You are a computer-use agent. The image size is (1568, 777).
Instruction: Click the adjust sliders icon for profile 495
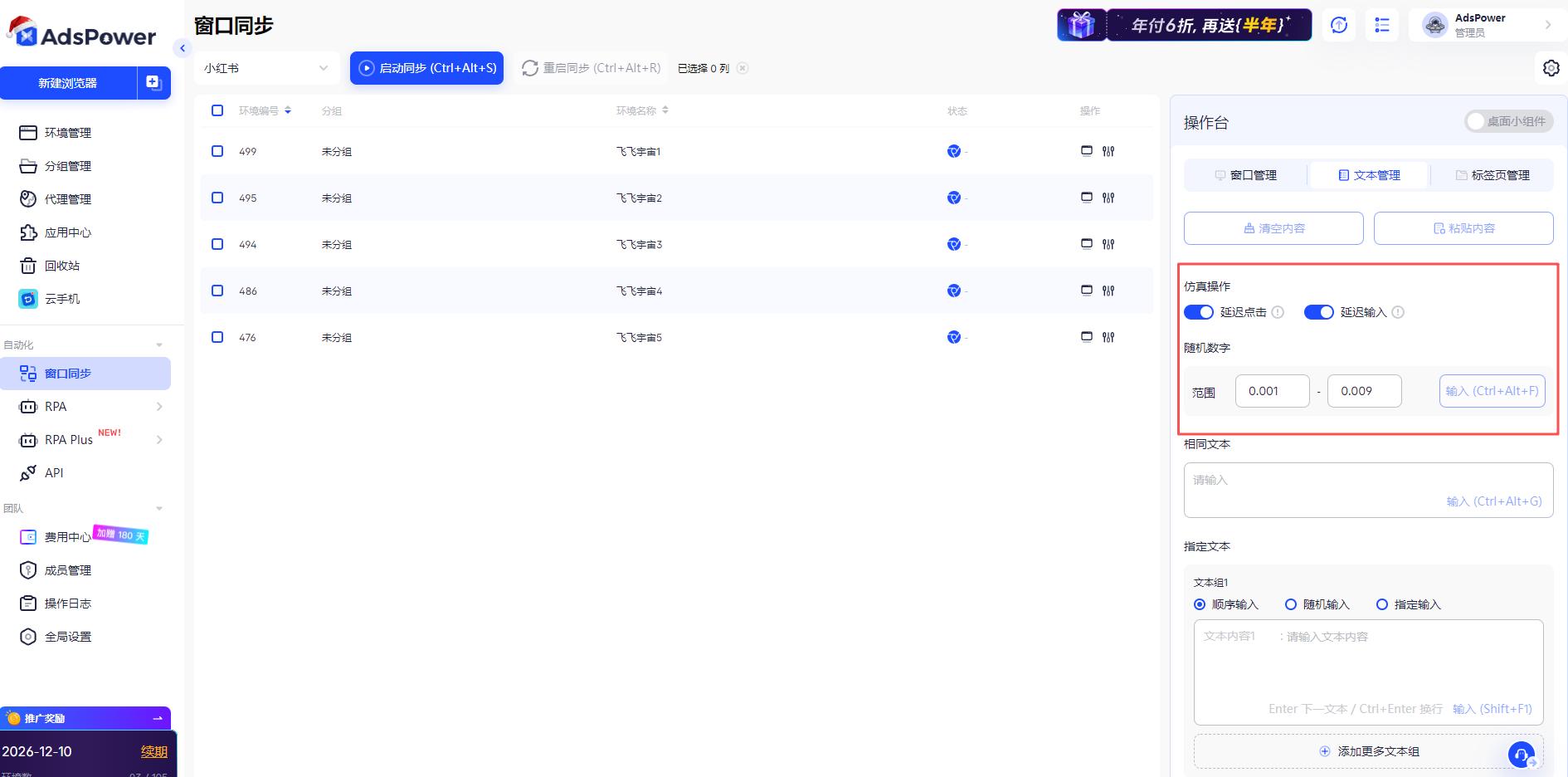click(1108, 198)
